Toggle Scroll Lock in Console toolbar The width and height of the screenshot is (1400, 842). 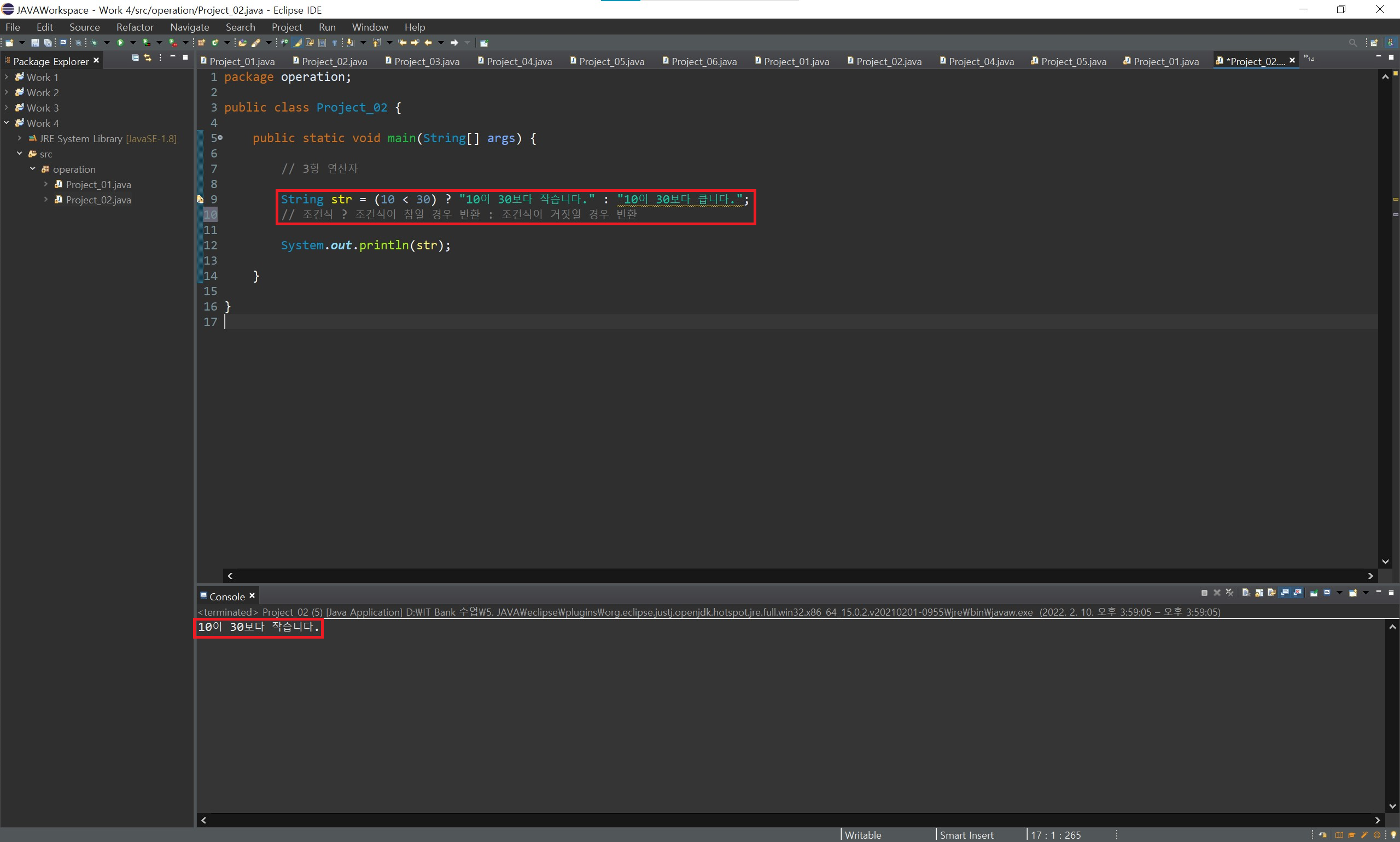[x=1259, y=593]
